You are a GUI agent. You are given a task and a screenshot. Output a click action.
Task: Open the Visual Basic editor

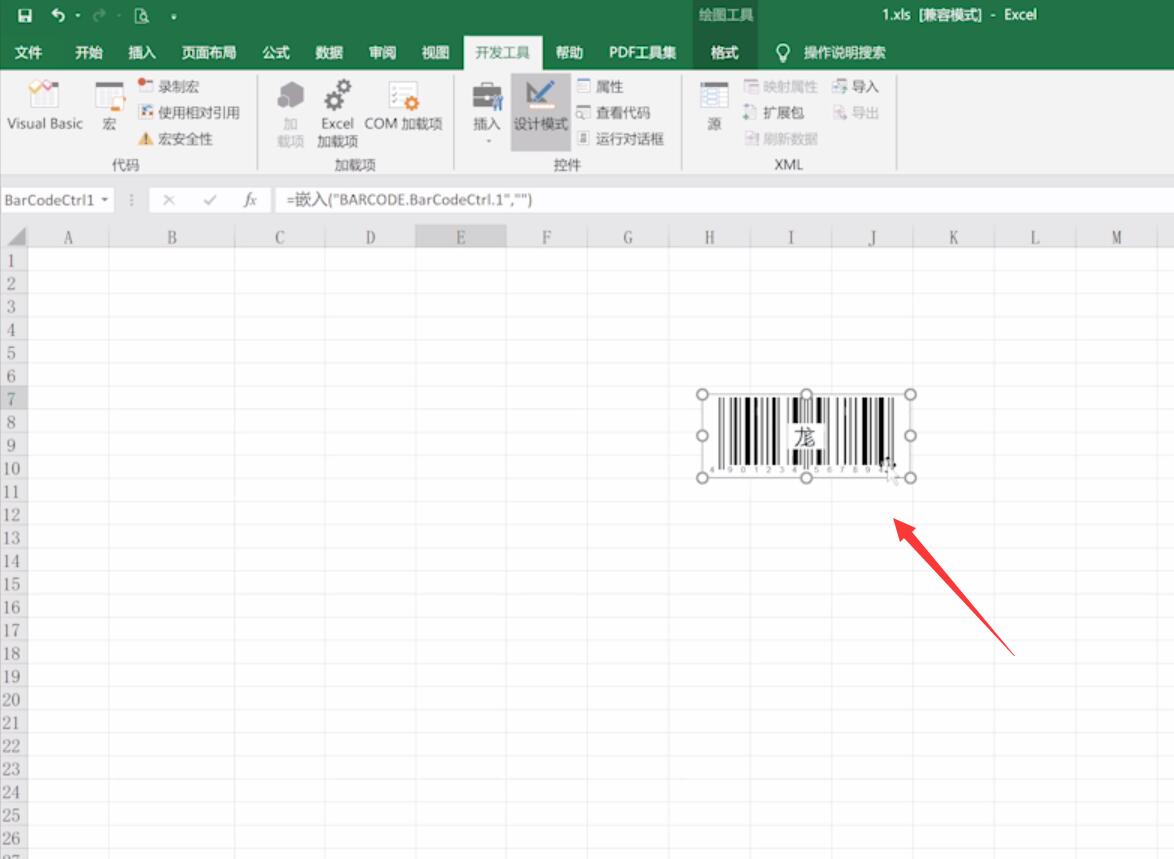(44, 106)
